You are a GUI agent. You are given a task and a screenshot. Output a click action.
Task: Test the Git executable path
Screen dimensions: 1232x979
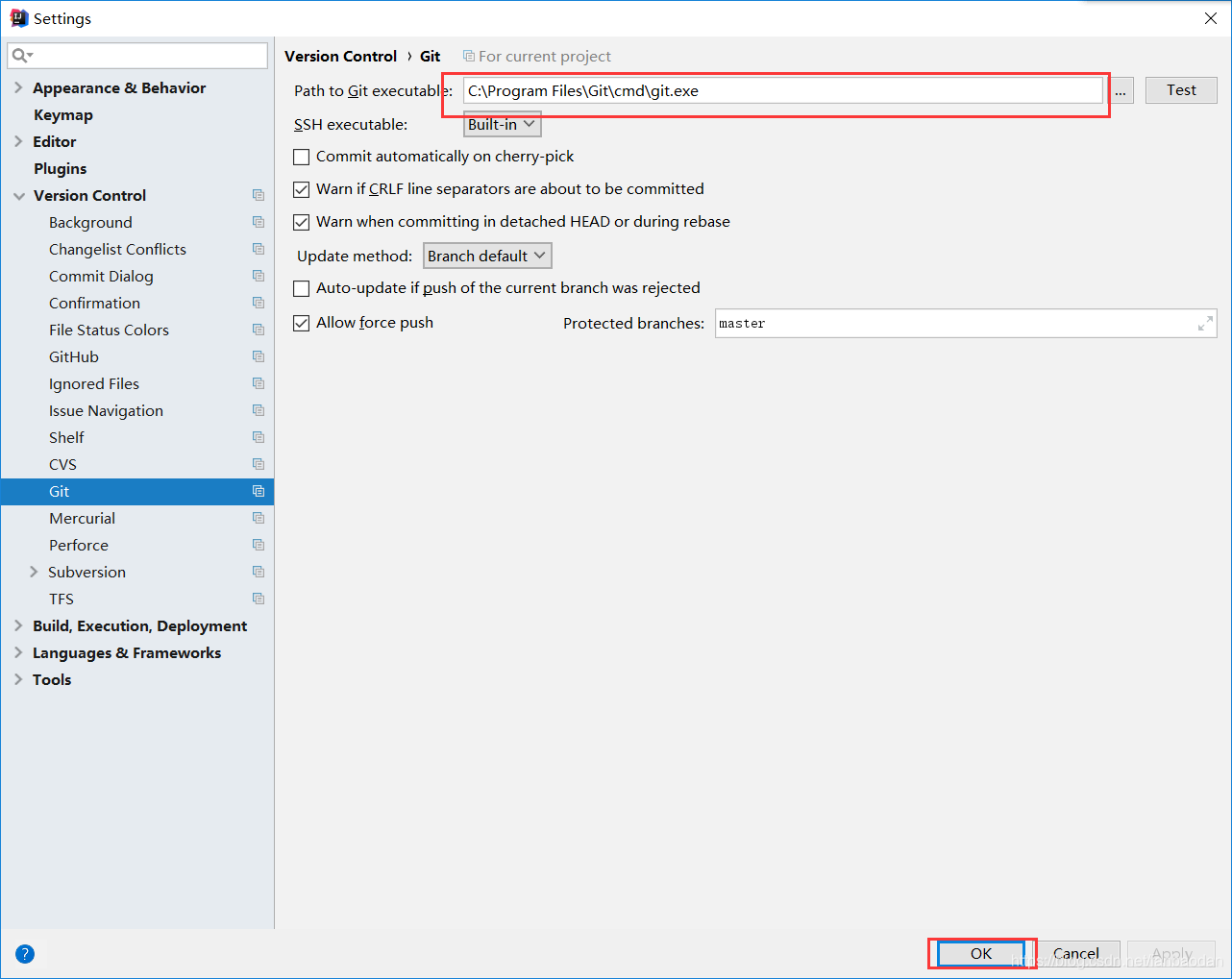pos(1181,90)
